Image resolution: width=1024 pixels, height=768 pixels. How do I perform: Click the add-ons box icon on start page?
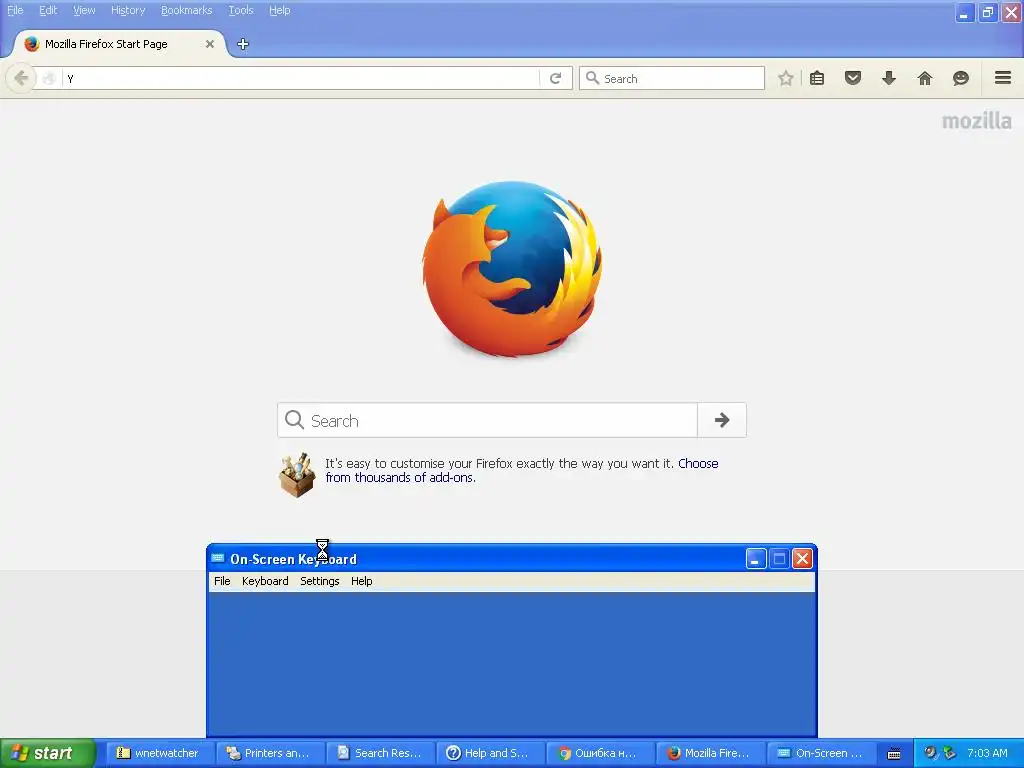(297, 475)
